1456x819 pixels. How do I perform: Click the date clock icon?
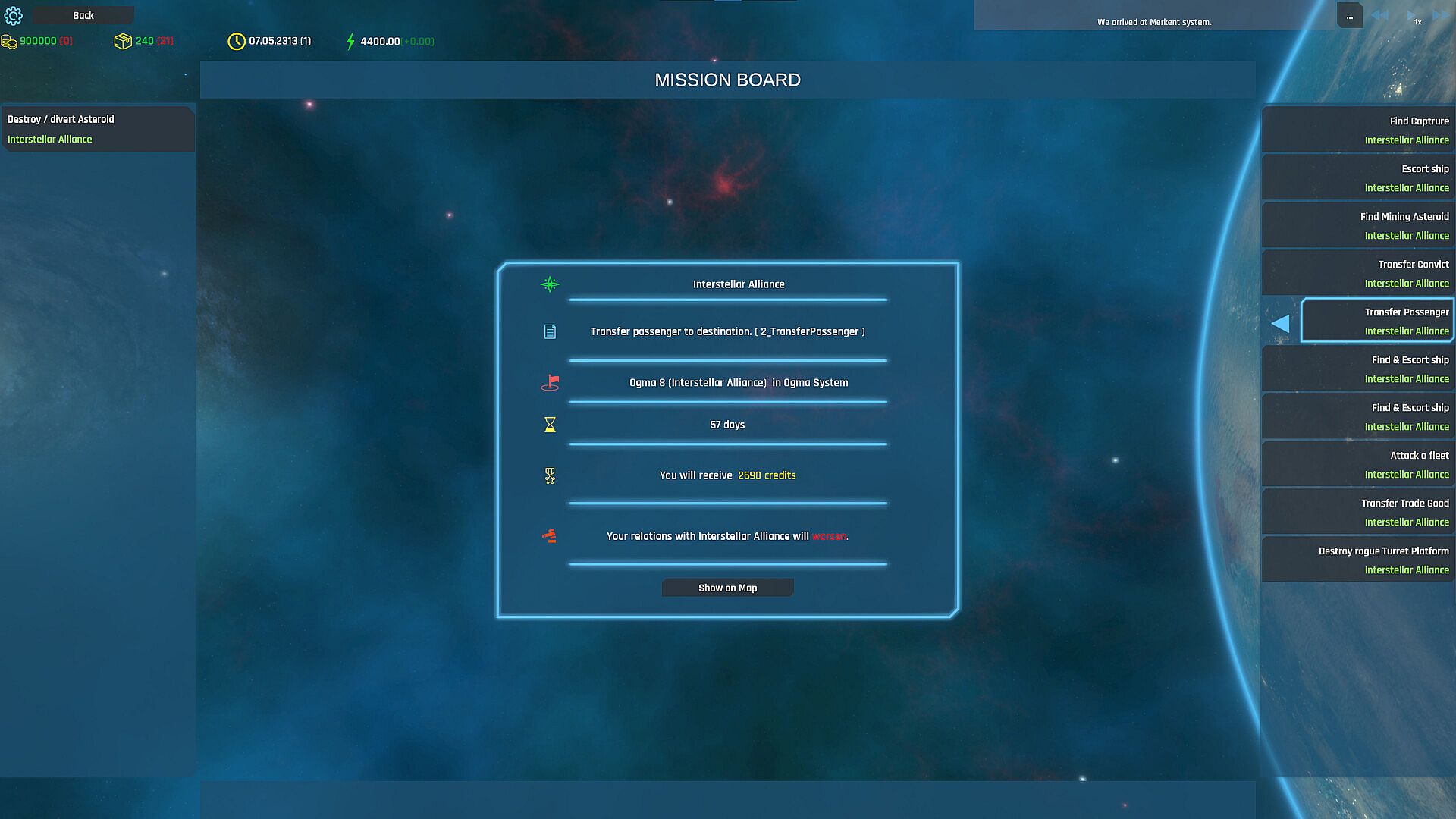click(x=236, y=41)
